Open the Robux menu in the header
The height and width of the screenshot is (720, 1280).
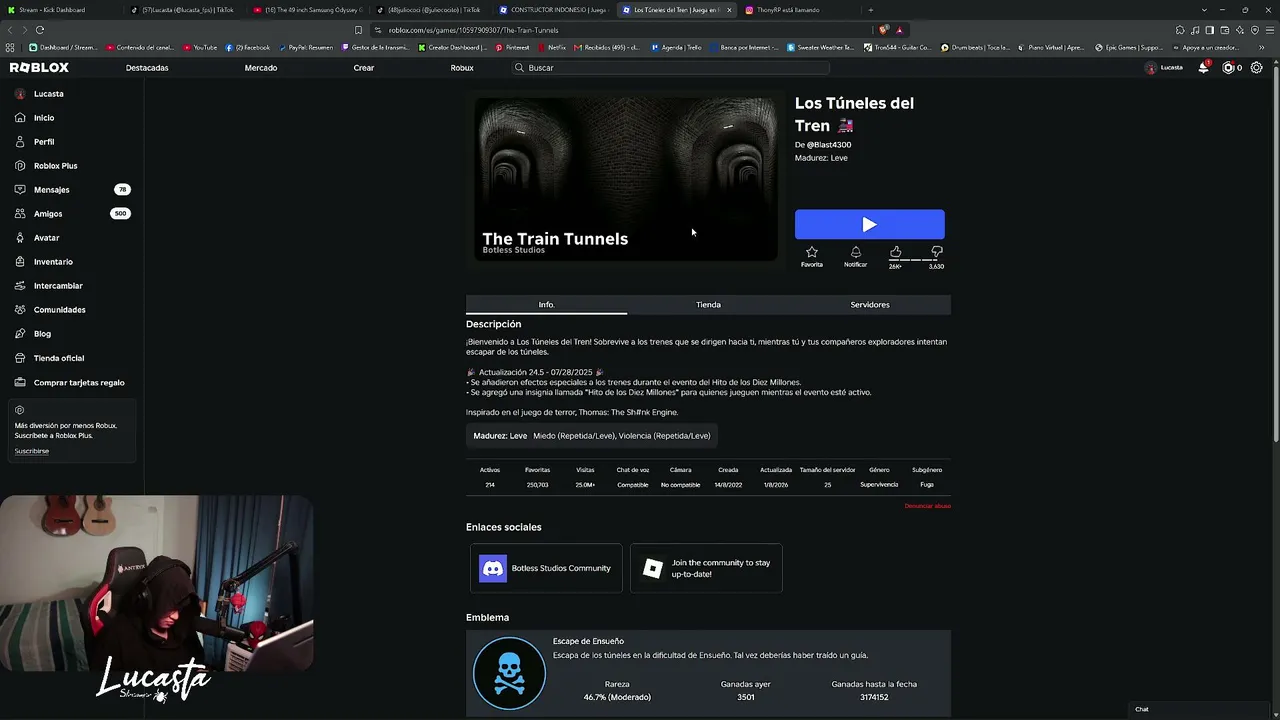(462, 68)
